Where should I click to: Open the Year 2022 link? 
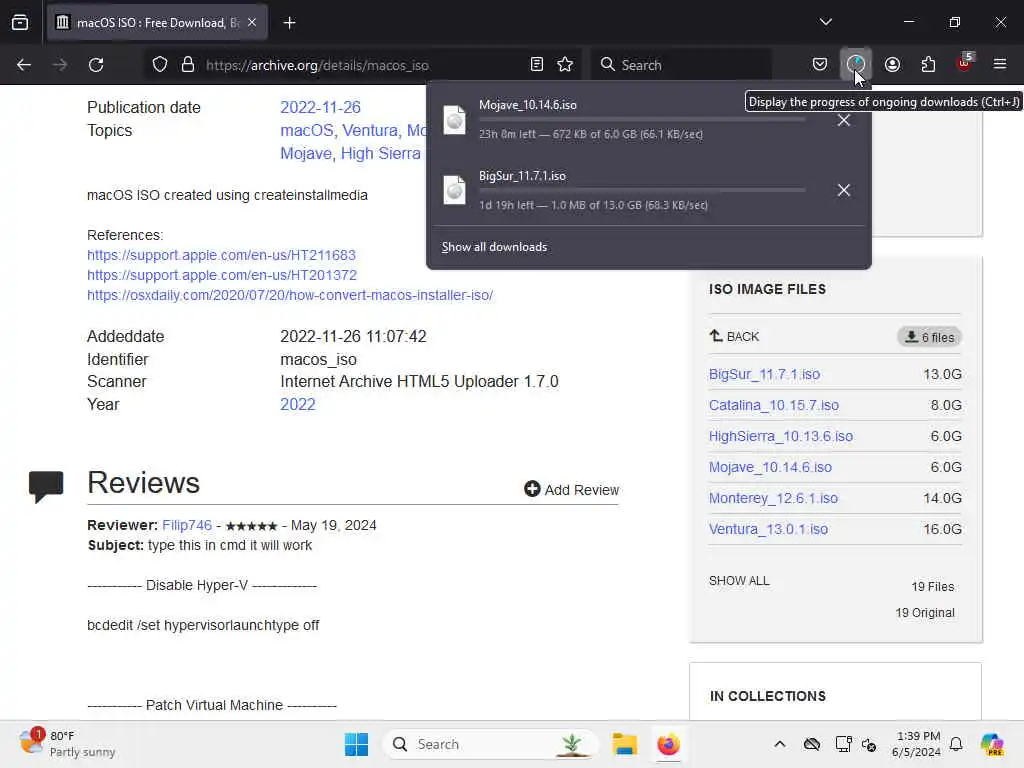point(298,404)
